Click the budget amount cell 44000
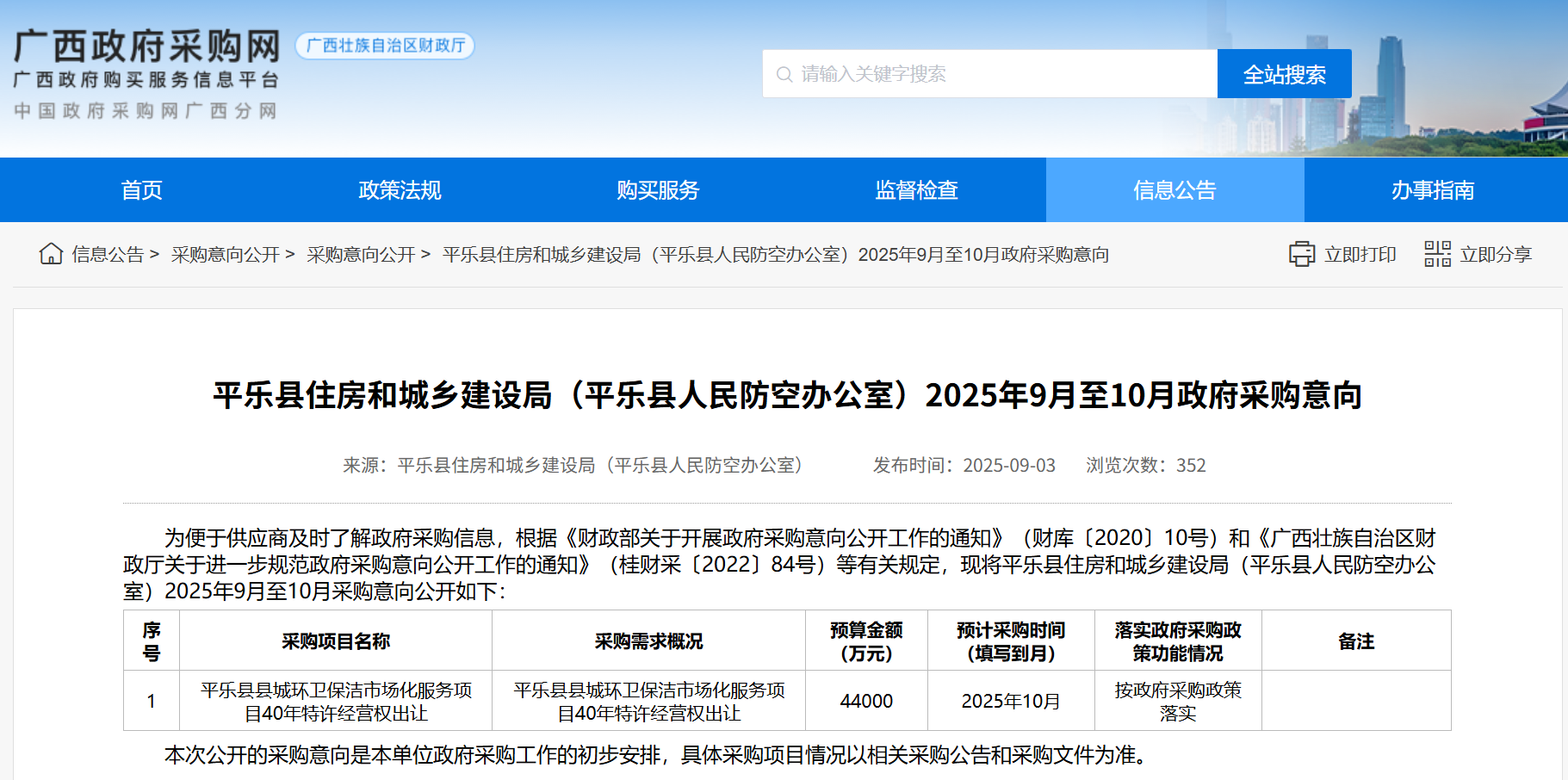The width and height of the screenshot is (1568, 780). pyautogui.click(x=866, y=701)
